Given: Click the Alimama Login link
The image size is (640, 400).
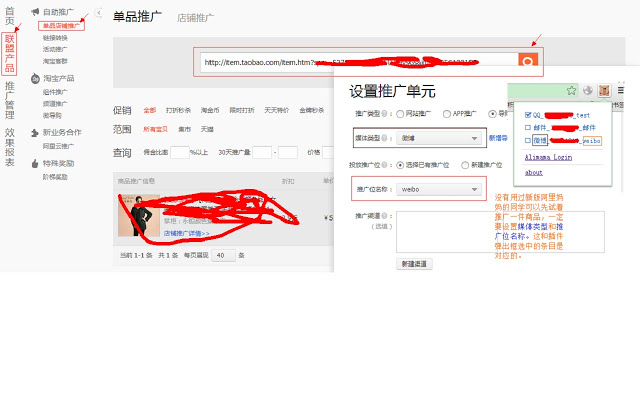Looking at the screenshot, I should tap(548, 157).
